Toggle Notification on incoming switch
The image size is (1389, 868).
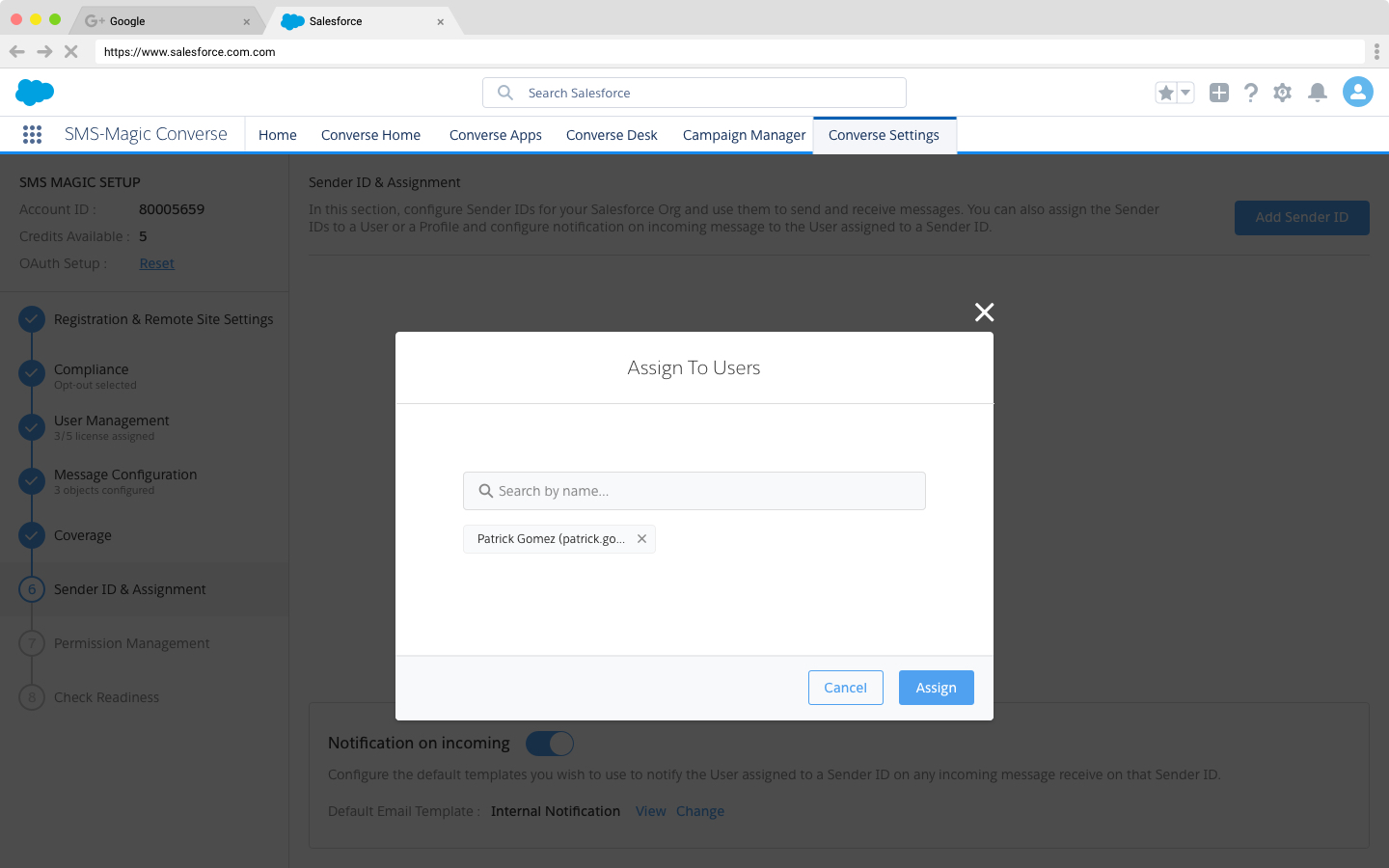point(550,743)
